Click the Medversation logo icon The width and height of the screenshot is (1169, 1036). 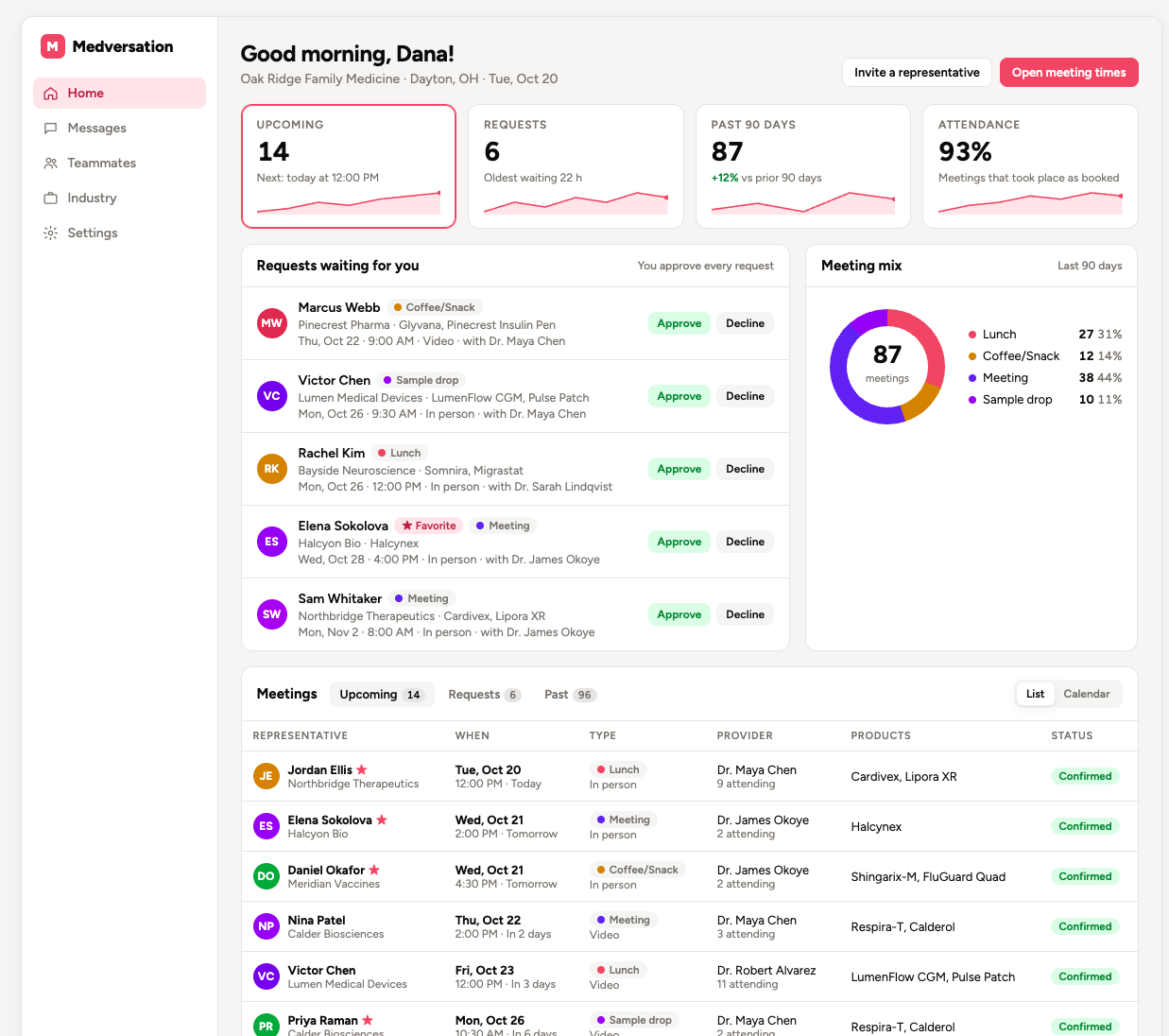click(x=52, y=46)
